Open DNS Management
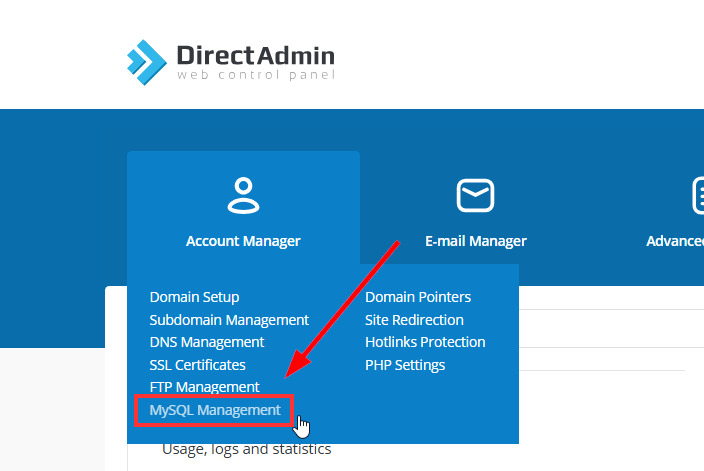Image resolution: width=704 pixels, height=471 pixels. tap(207, 342)
